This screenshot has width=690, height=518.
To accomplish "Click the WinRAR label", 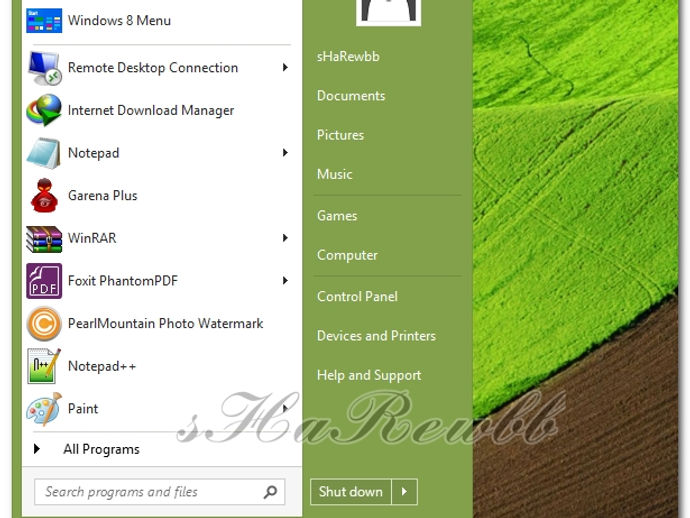I will point(92,238).
